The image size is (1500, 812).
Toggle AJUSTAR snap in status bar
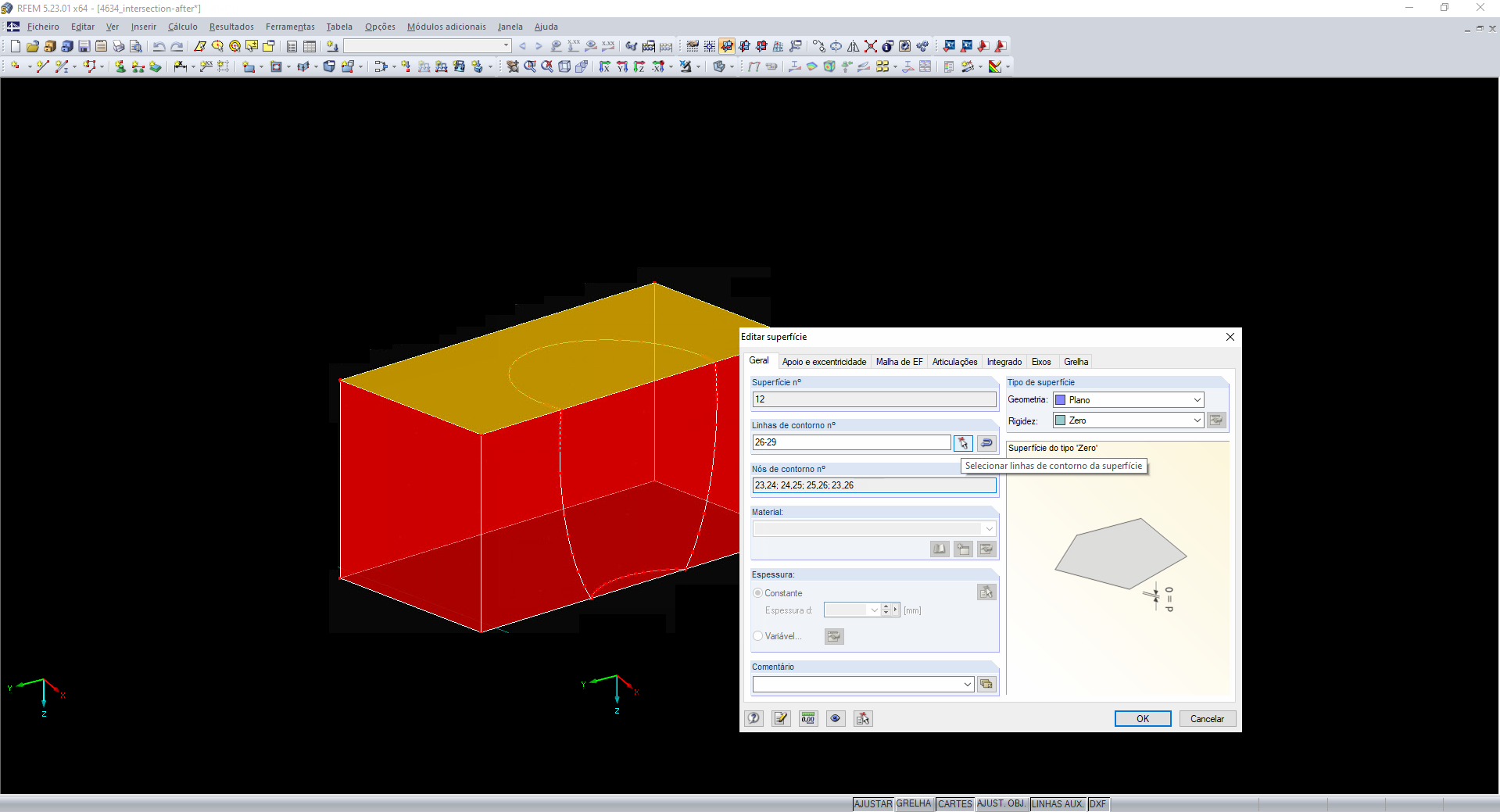tap(873, 804)
